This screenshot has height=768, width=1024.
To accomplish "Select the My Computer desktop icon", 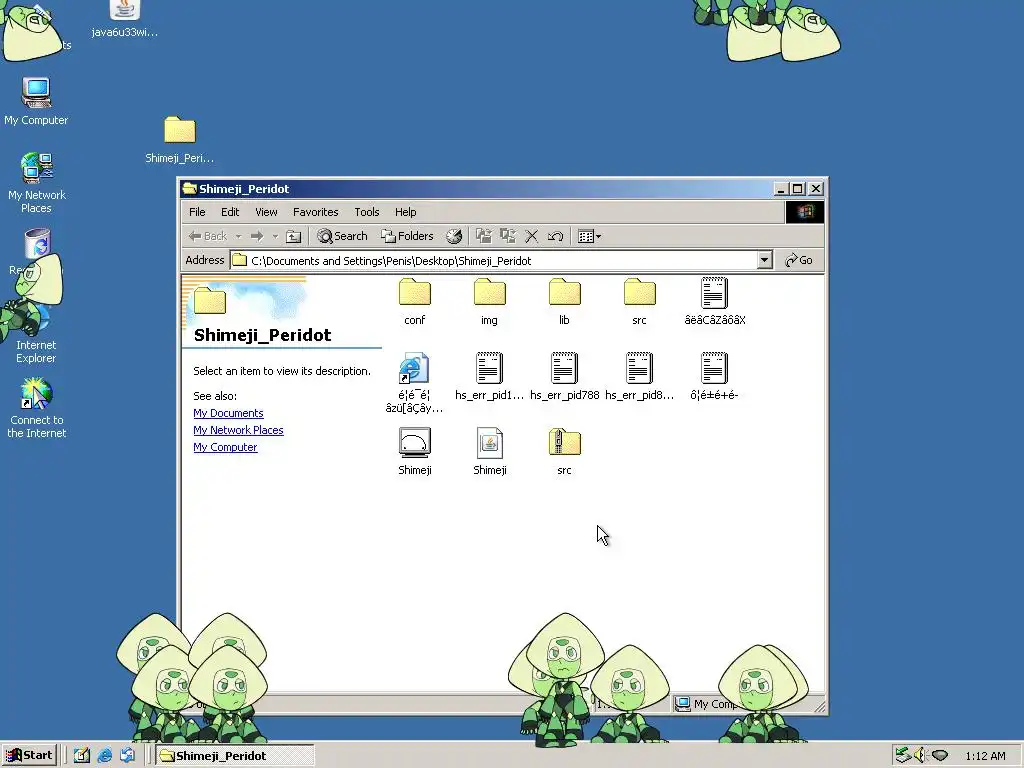I will pos(36,101).
